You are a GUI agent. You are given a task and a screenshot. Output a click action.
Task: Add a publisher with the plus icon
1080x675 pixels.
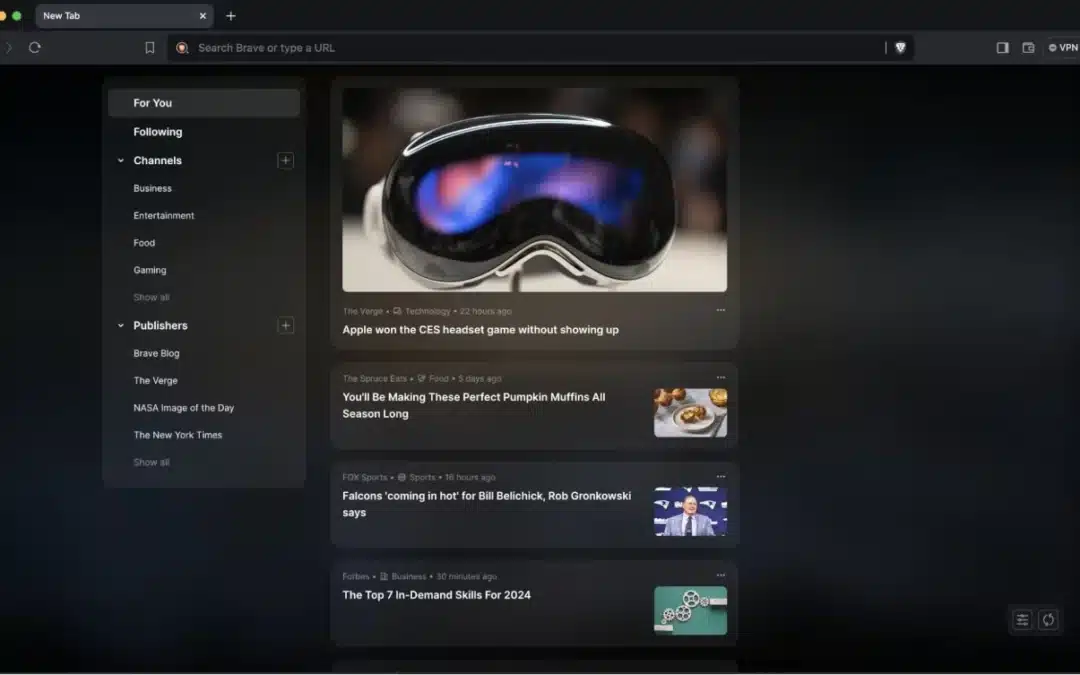pos(285,325)
